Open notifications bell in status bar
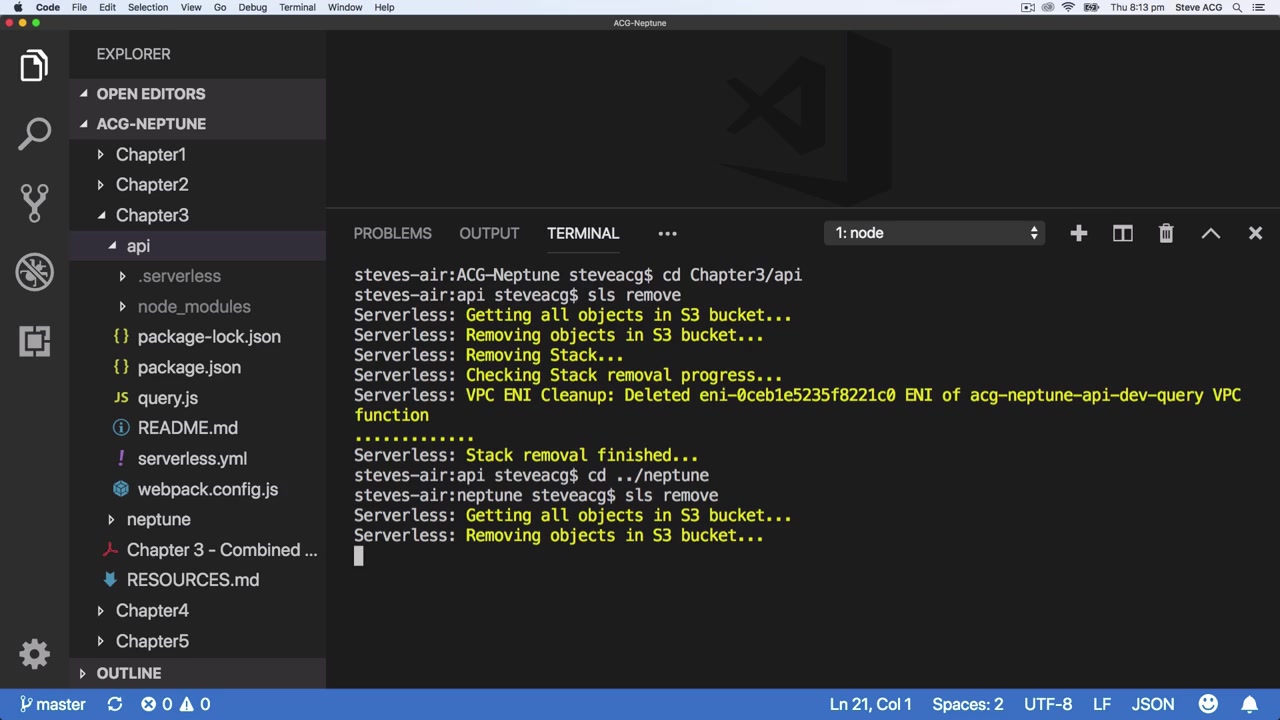The width and height of the screenshot is (1280, 720). click(1250, 704)
